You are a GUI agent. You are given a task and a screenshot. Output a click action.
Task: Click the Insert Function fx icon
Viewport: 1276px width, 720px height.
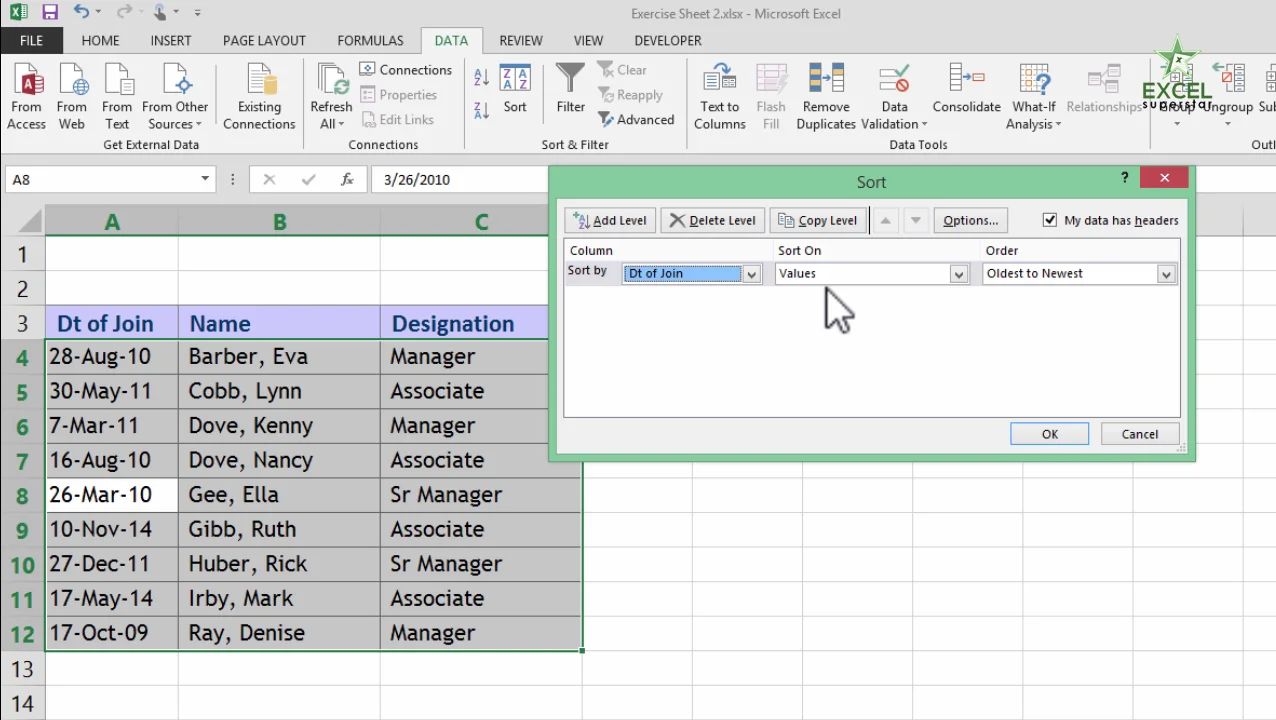point(347,180)
